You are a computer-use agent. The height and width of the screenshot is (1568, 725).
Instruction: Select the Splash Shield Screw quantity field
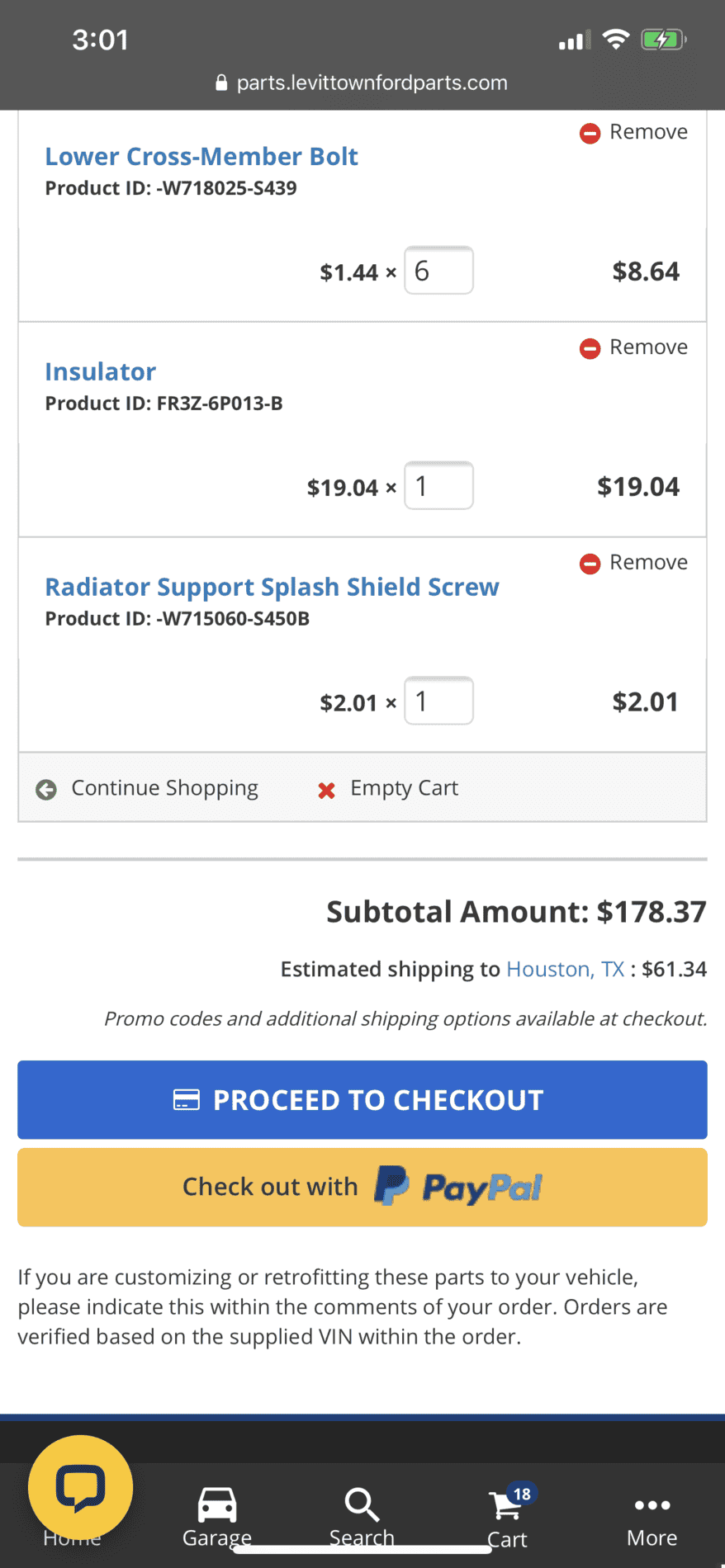point(438,701)
